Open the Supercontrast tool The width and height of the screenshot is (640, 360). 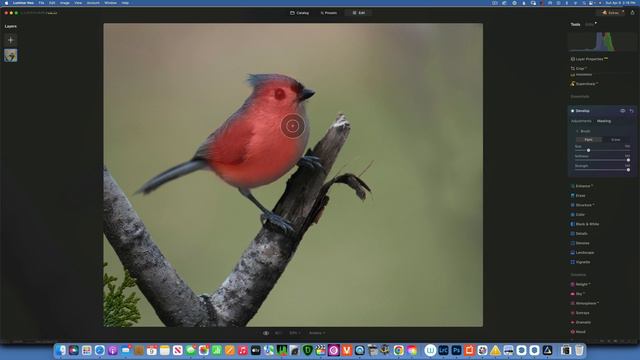point(585,84)
